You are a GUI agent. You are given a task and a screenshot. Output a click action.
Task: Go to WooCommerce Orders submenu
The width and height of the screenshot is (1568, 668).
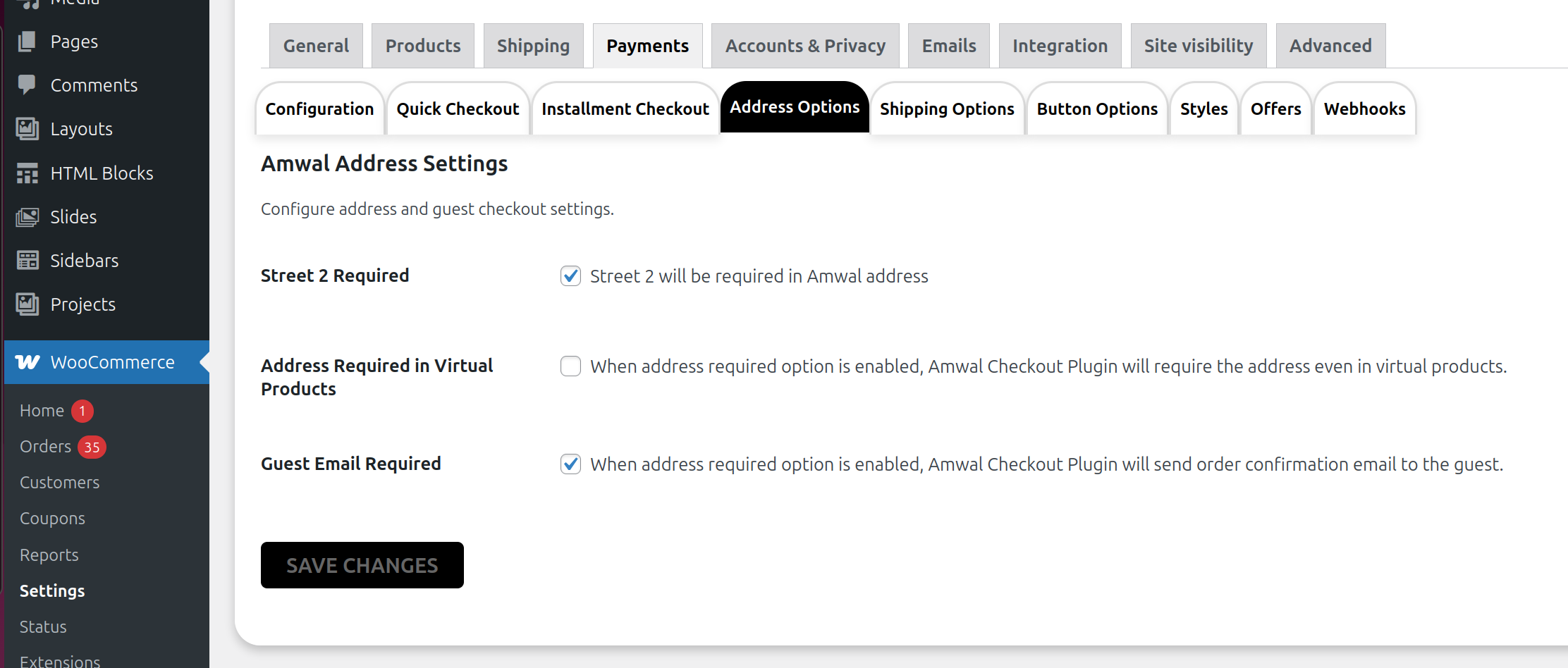pyautogui.click(x=45, y=447)
